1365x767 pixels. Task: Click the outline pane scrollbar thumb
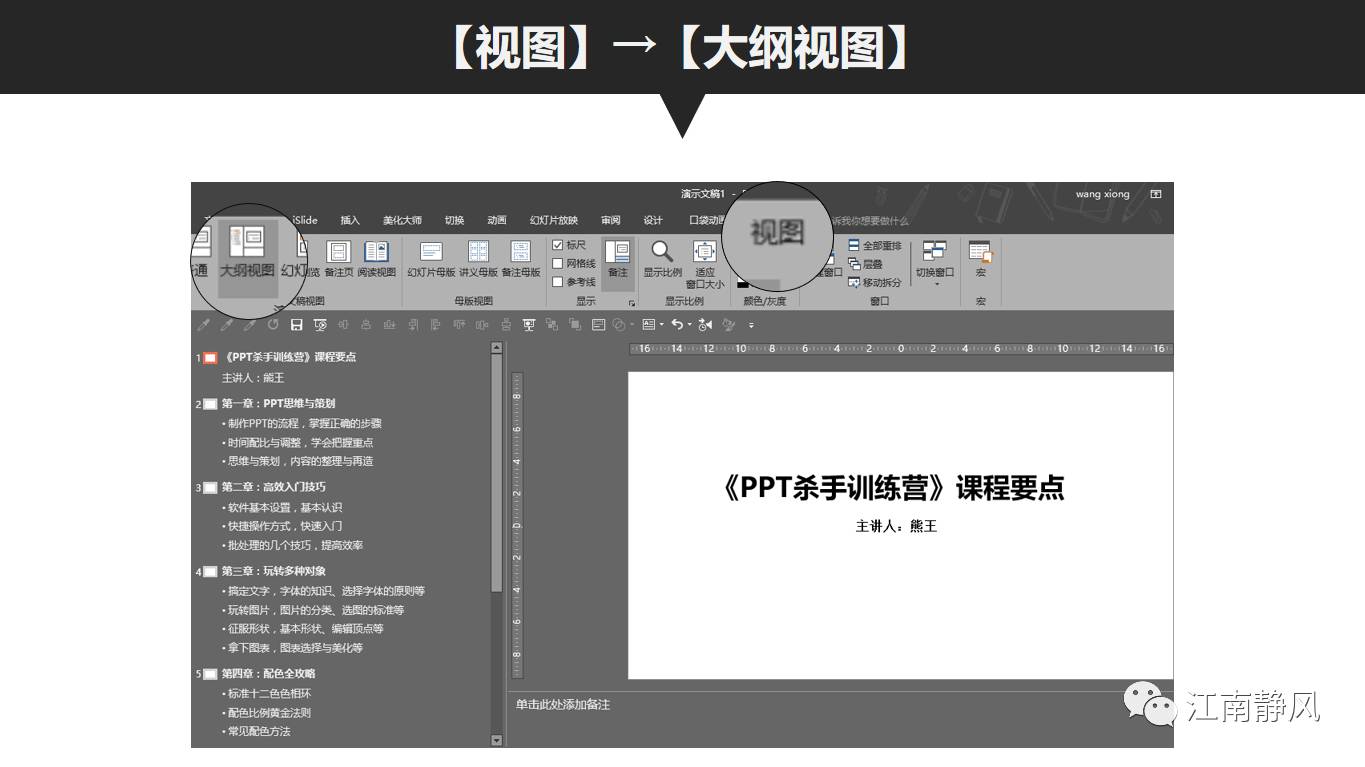point(497,473)
